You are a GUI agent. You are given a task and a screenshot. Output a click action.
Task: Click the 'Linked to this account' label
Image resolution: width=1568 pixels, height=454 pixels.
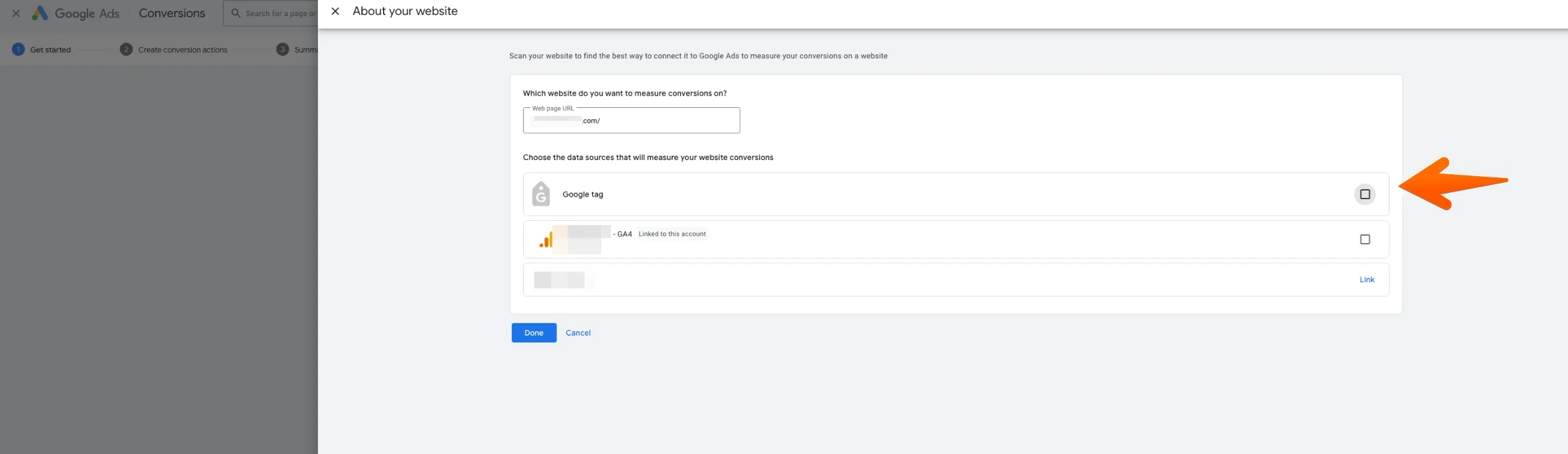pos(672,234)
